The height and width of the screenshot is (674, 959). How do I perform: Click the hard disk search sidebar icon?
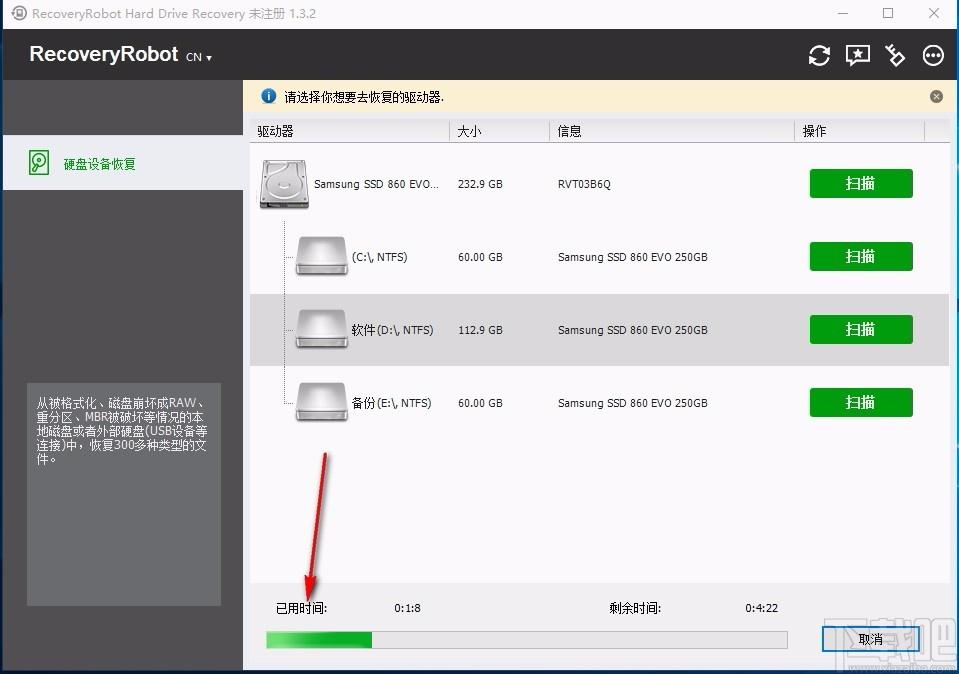pyautogui.click(x=39, y=163)
